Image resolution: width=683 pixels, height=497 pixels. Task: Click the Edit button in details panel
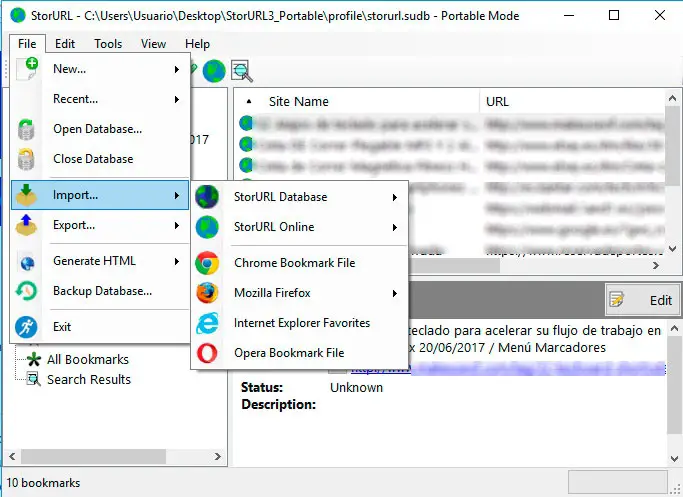[x=642, y=300]
